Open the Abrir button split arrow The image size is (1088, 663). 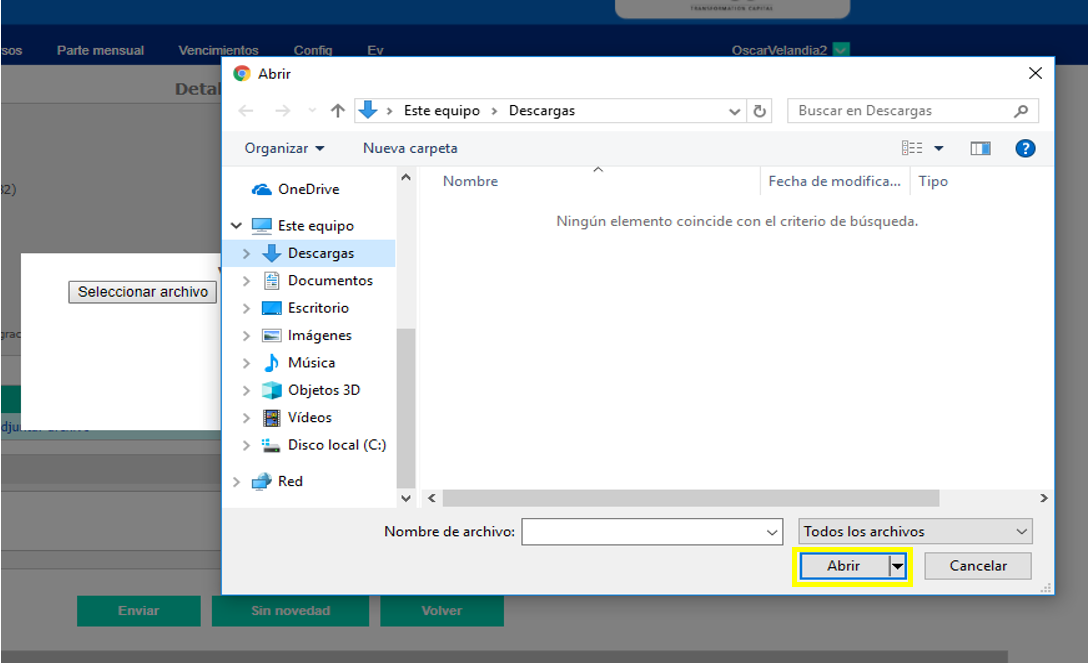tap(898, 566)
